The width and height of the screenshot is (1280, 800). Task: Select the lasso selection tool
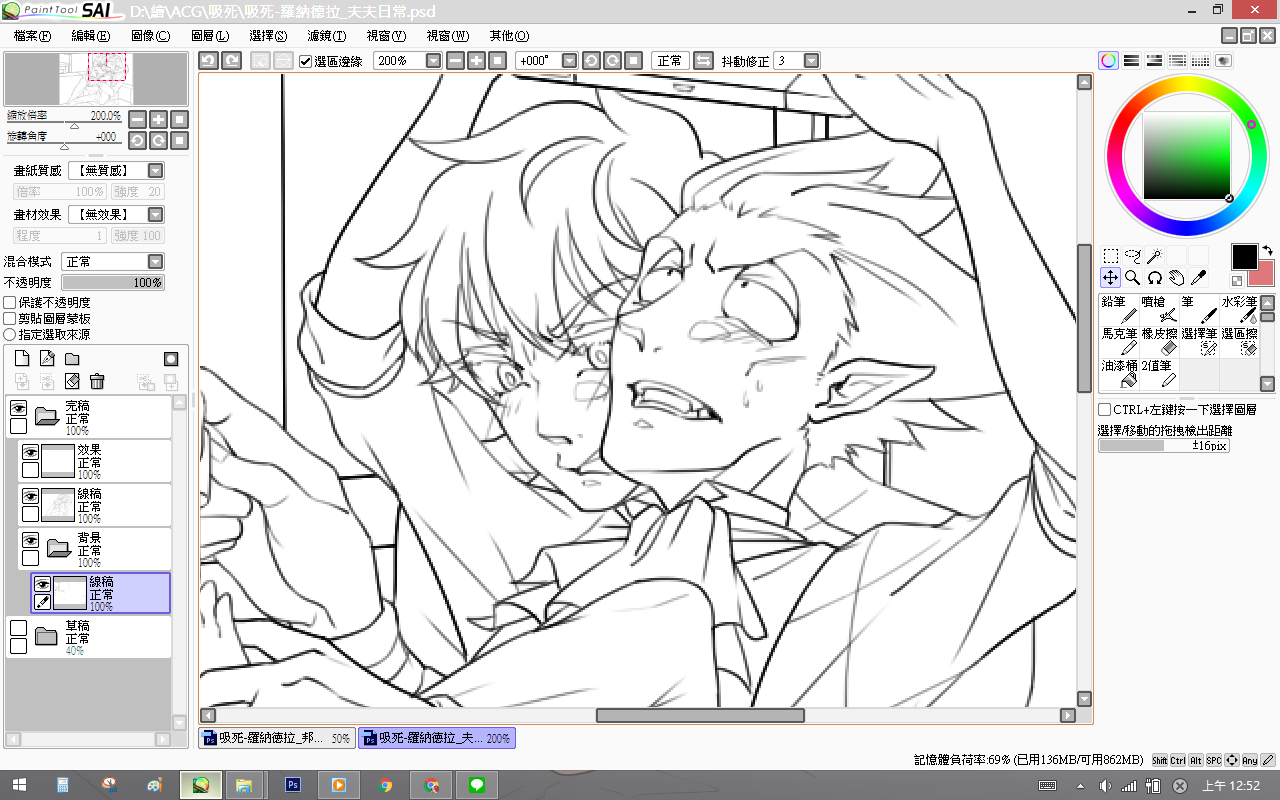1132,256
